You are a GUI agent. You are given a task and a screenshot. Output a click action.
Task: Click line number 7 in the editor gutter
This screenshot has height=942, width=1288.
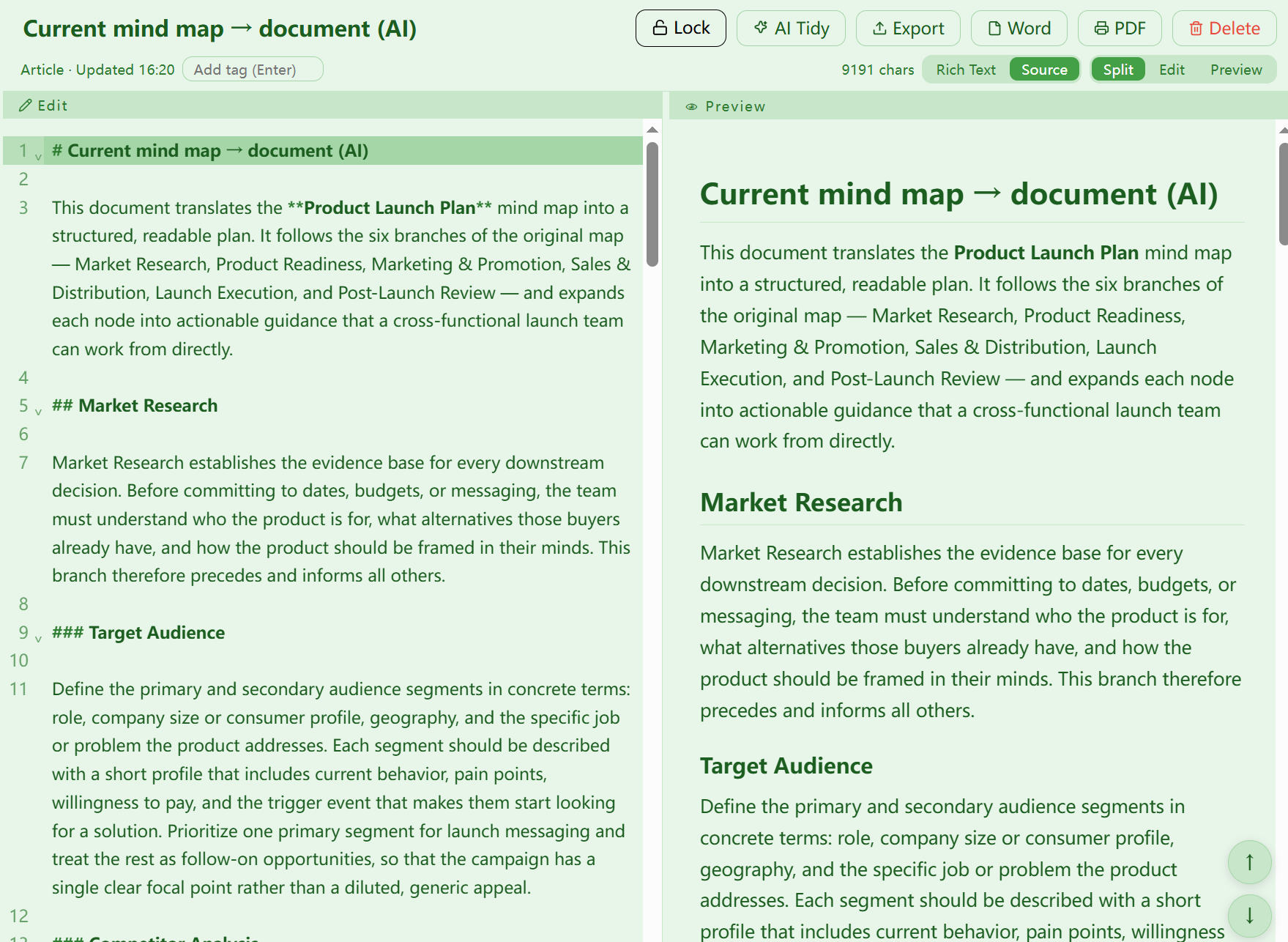click(23, 463)
